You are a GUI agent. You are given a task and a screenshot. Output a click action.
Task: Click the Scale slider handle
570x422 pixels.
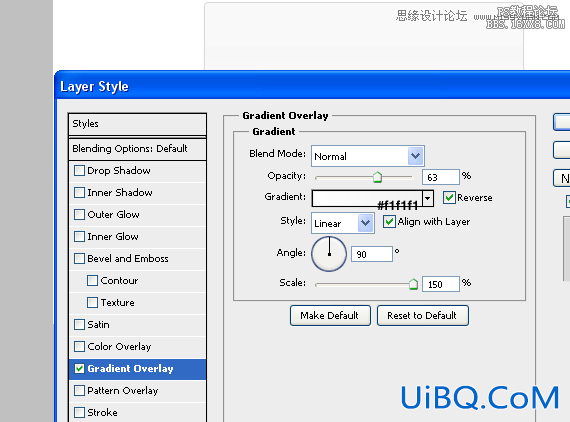[413, 284]
